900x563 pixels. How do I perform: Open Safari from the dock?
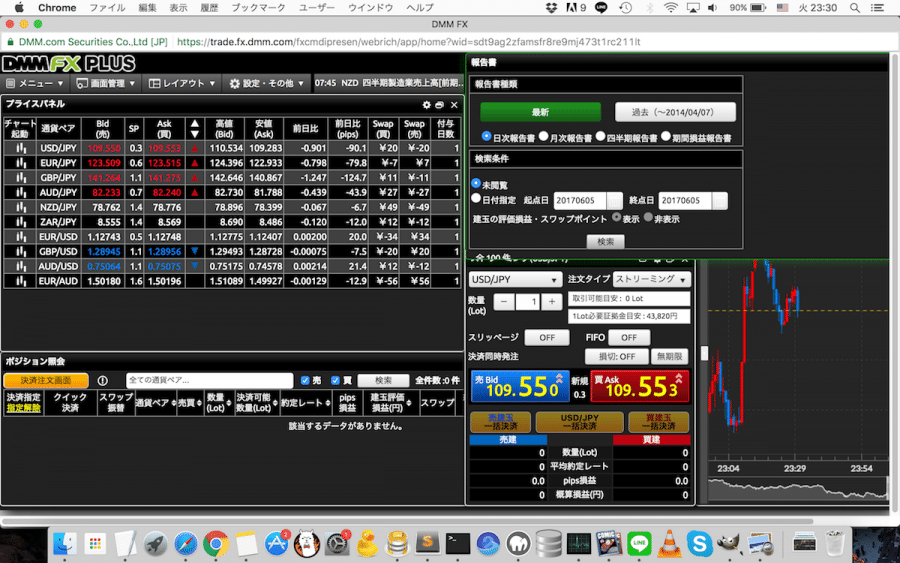(185, 543)
